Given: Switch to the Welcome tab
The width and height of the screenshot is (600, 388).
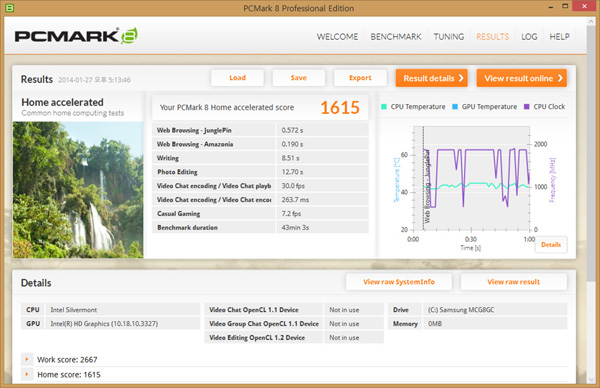Looking at the screenshot, I should tap(337, 37).
